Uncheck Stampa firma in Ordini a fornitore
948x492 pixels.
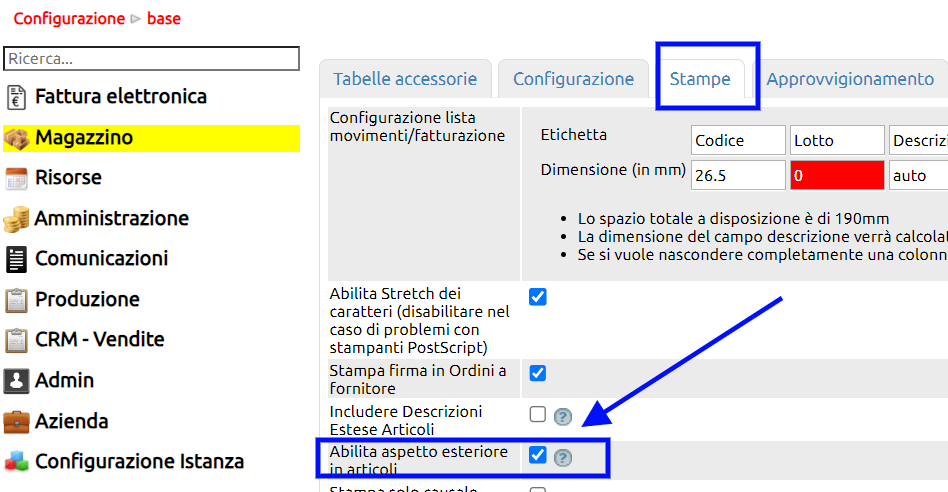click(538, 373)
